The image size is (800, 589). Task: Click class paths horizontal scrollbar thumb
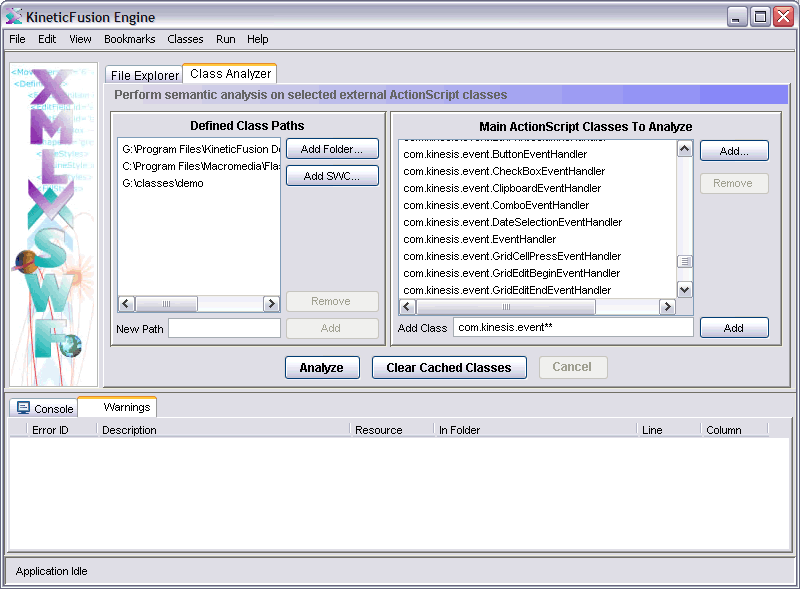coord(166,304)
